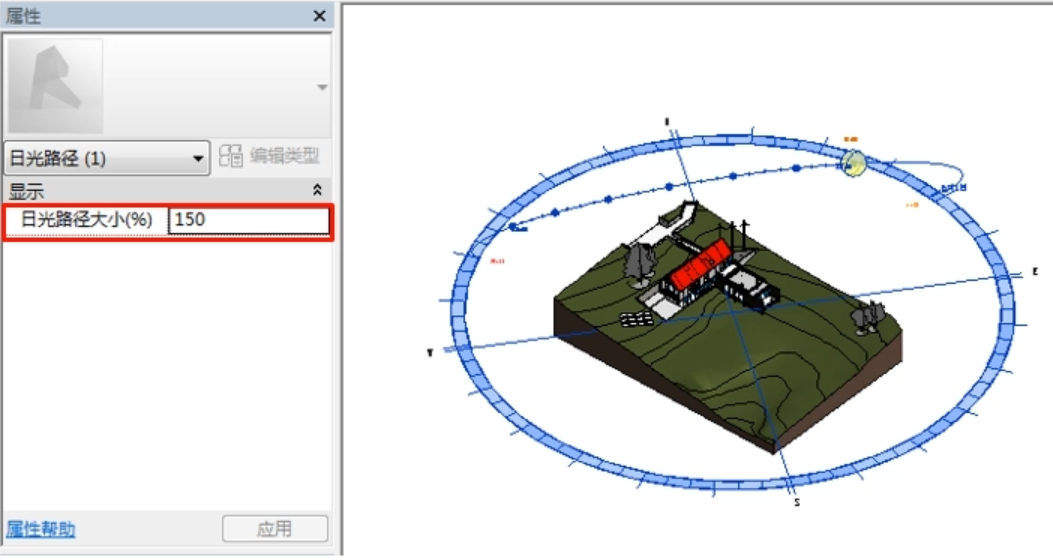Click the E east compass marker

[1035, 272]
